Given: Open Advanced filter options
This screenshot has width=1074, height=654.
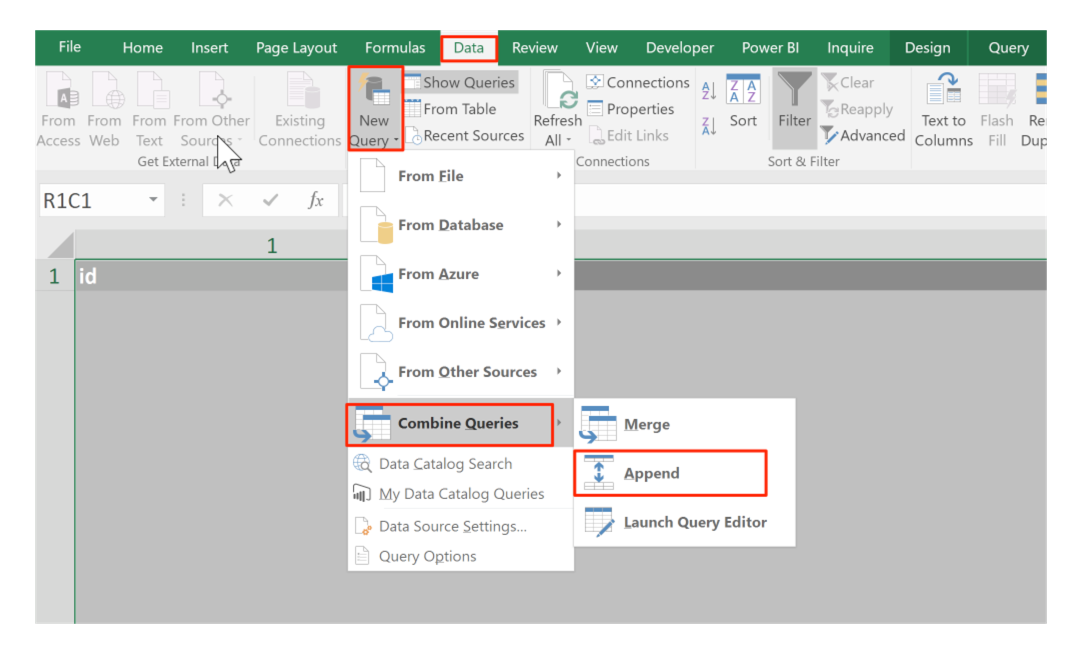Looking at the screenshot, I should pyautogui.click(x=863, y=136).
